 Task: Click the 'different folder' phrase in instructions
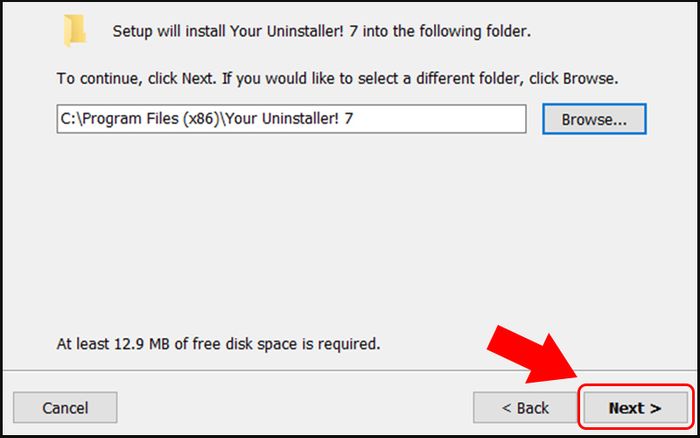pyautogui.click(x=468, y=79)
